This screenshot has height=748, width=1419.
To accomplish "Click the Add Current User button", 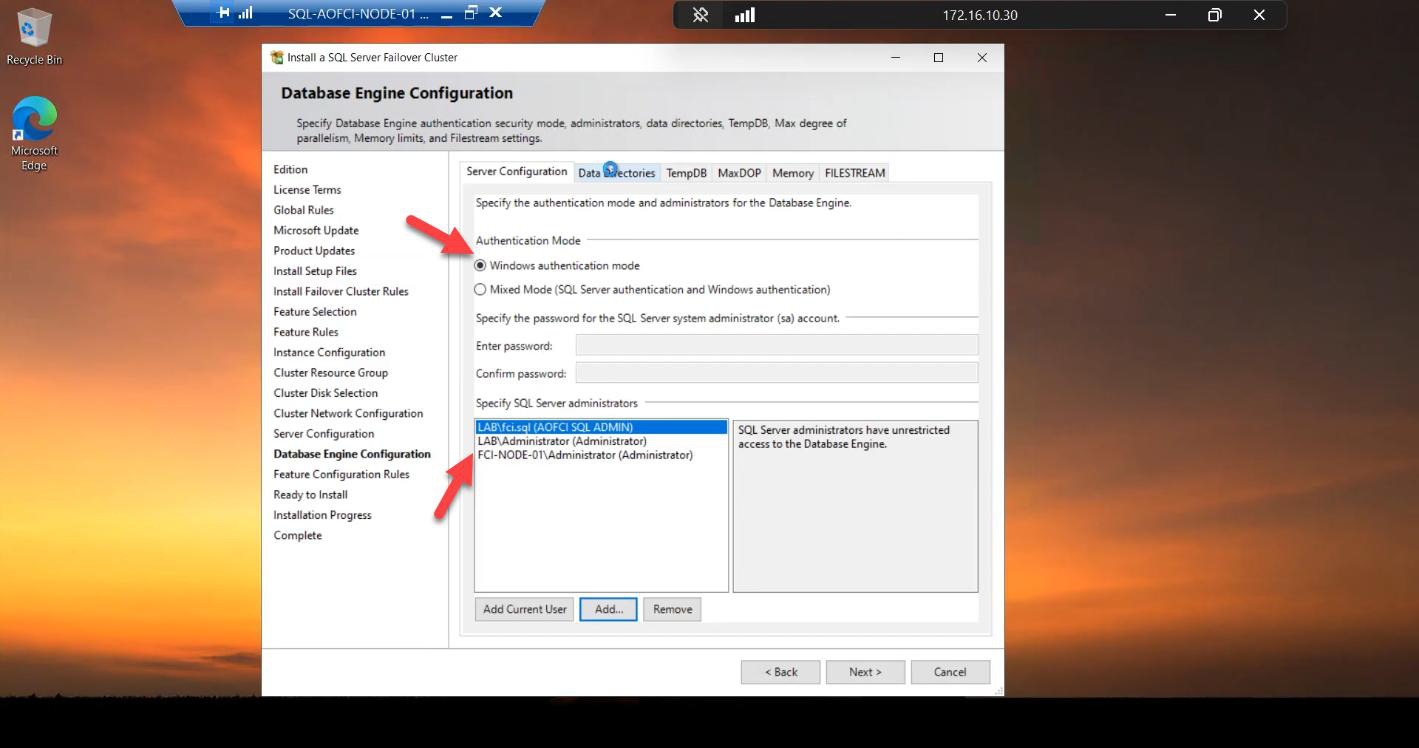I will point(525,609).
